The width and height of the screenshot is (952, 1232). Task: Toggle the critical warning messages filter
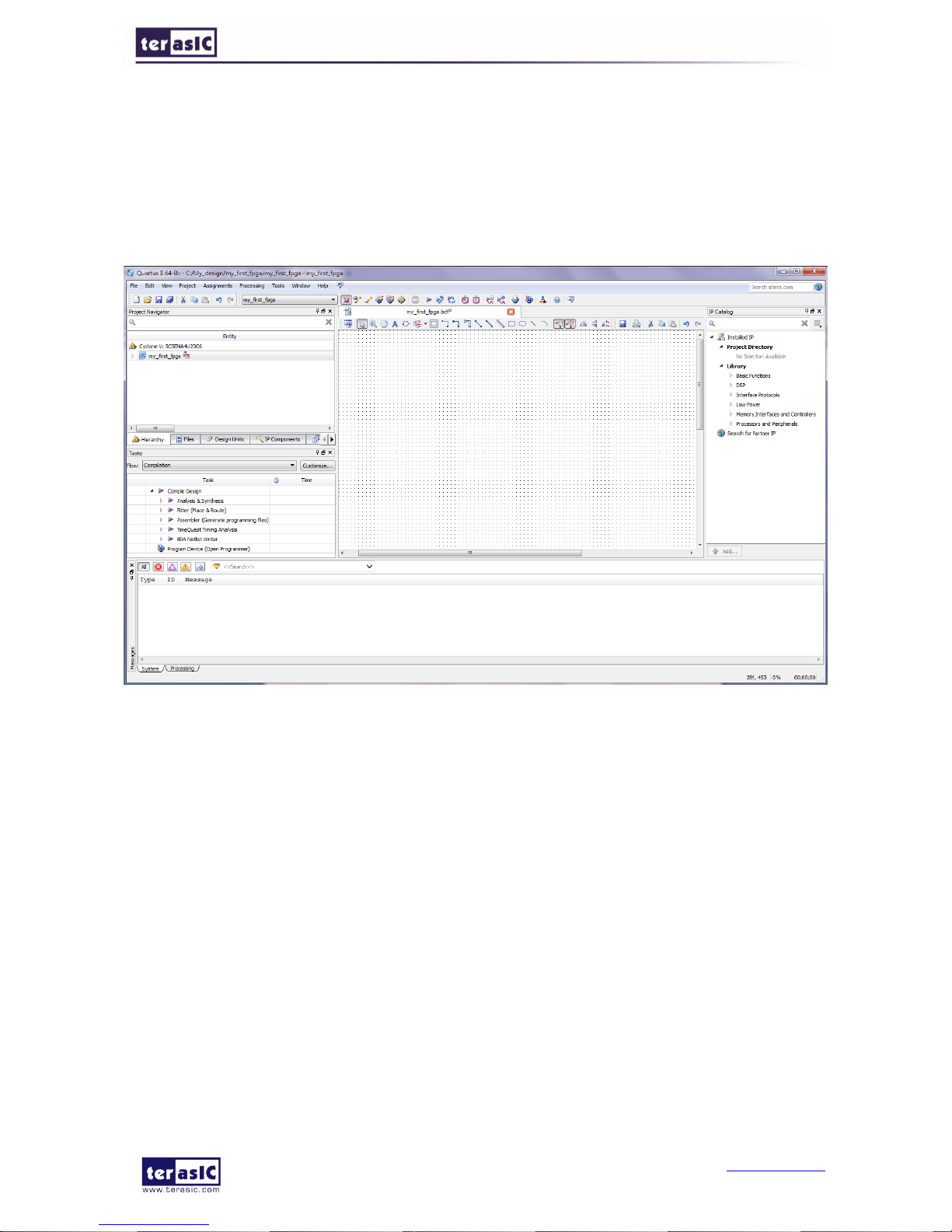173,567
